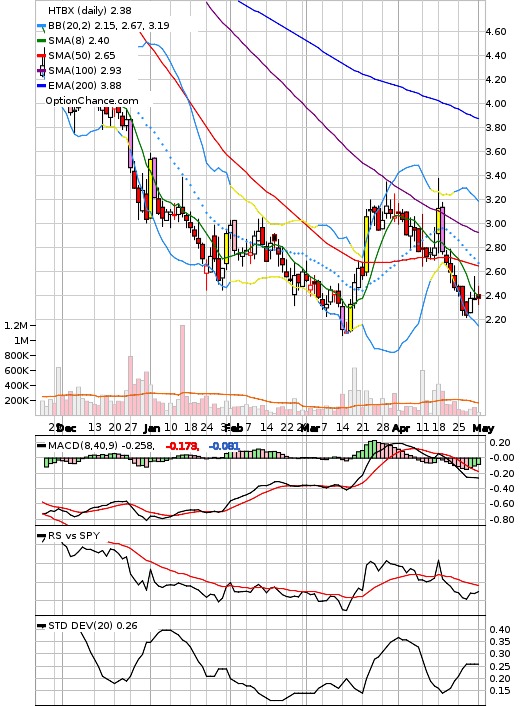Click the Jan date axis label
The height and width of the screenshot is (706, 526).
coord(153,428)
